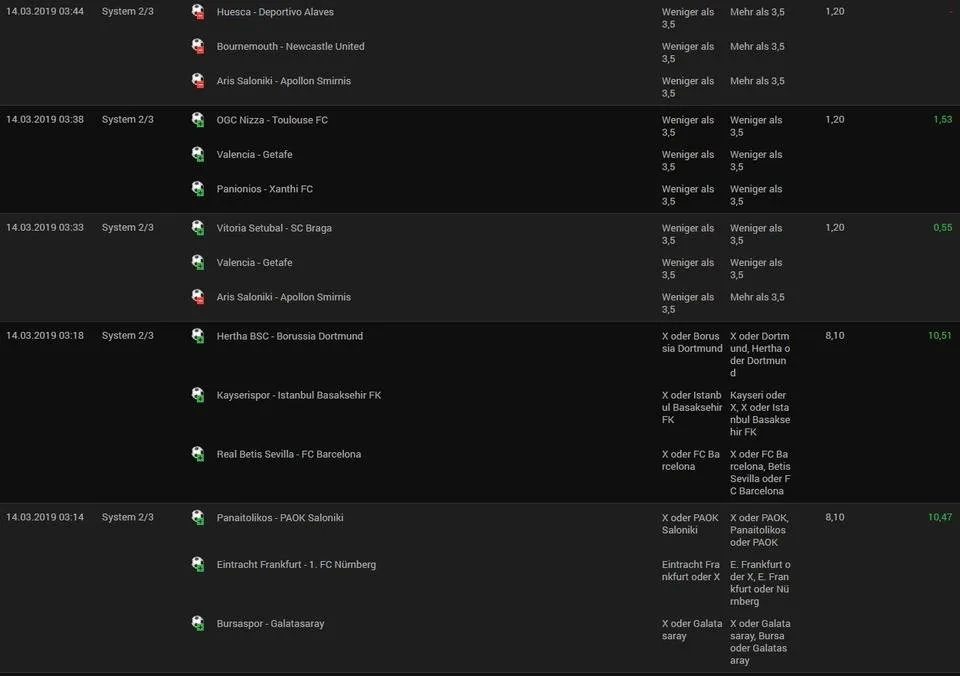Click the football icon beside Bursaspor - Galatasaray
This screenshot has height=676, width=960.
click(x=197, y=623)
